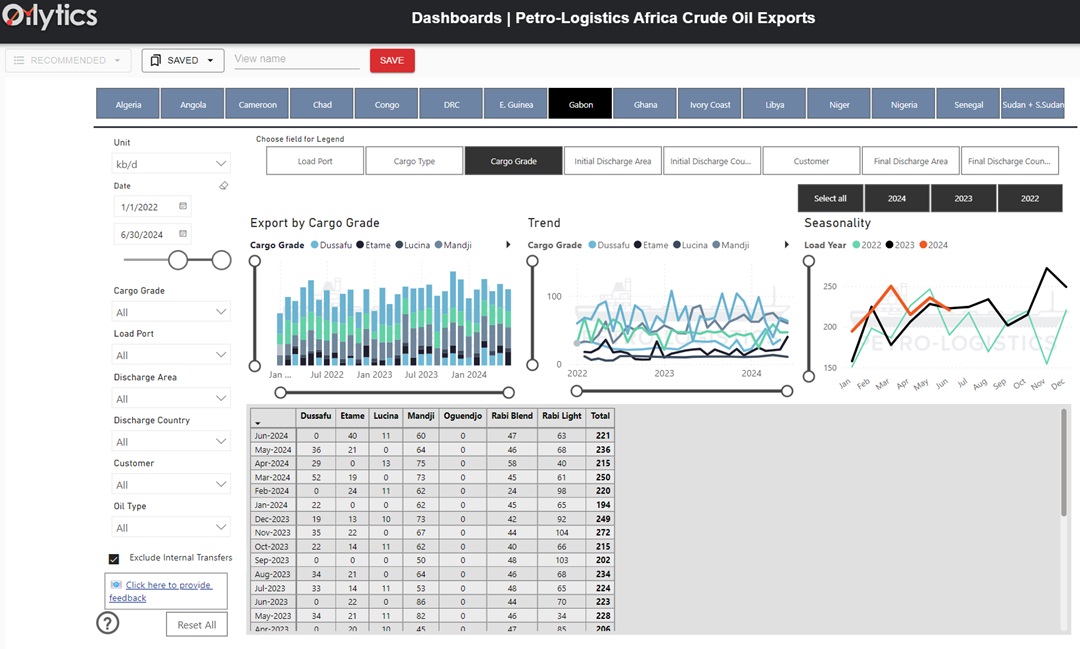1080x649 pixels.
Task: Open the Cargo Grade filter dropdown
Action: tap(170, 312)
